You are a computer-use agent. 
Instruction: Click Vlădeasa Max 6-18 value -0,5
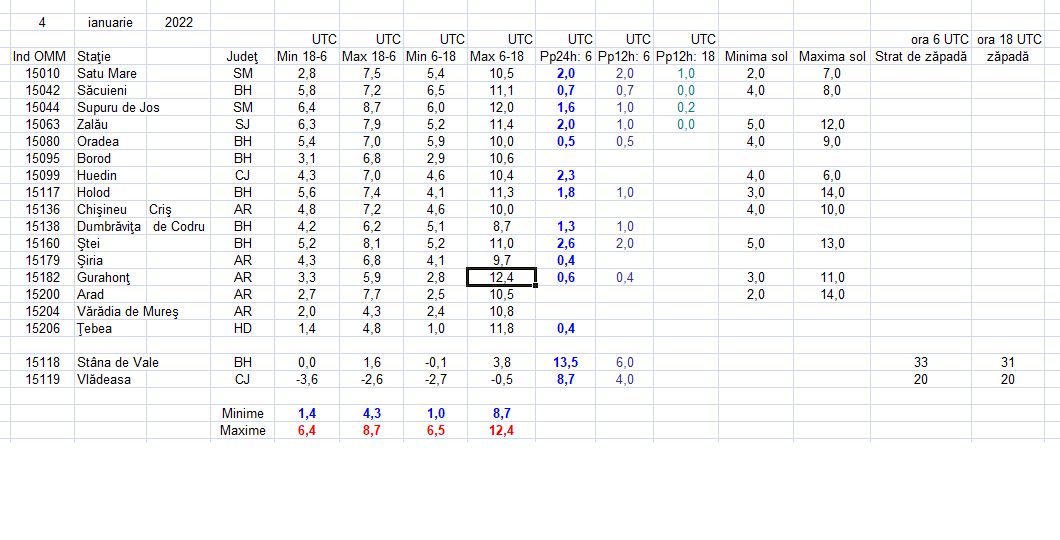tap(501, 379)
